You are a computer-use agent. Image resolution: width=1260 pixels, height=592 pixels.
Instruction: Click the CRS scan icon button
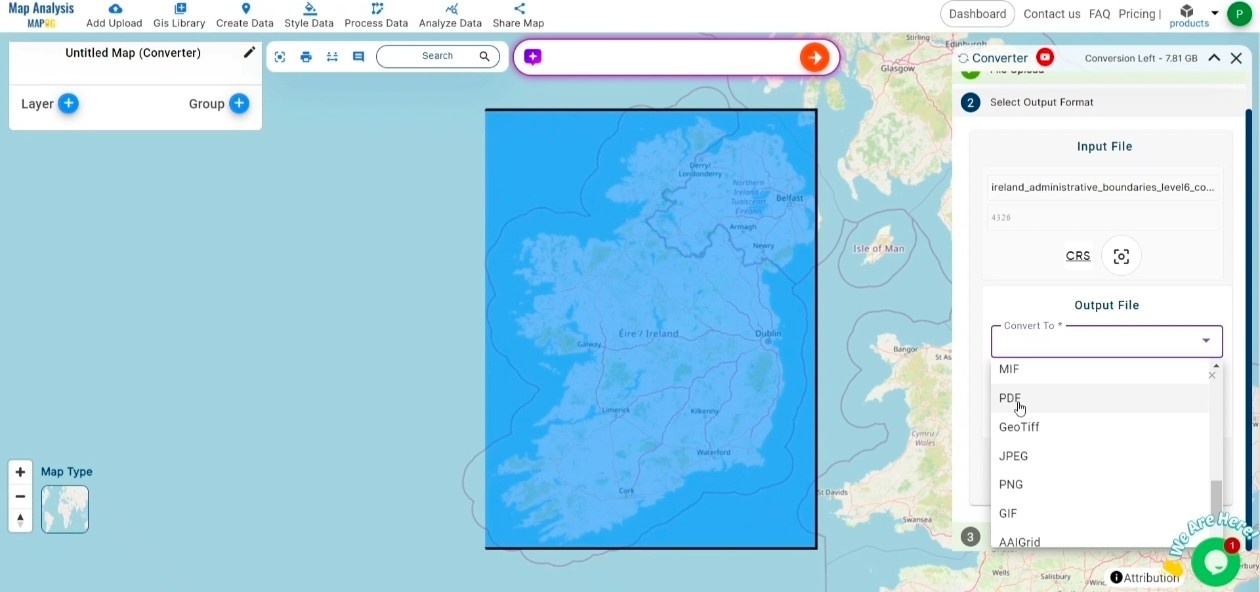(x=1121, y=256)
